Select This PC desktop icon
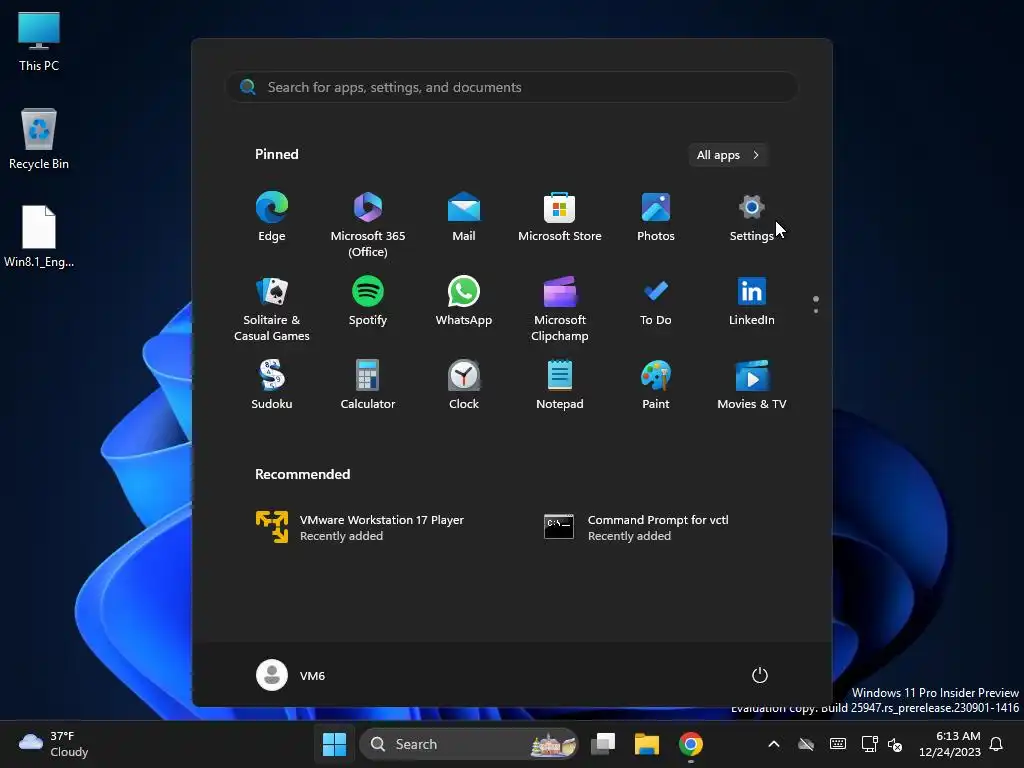 click(39, 42)
